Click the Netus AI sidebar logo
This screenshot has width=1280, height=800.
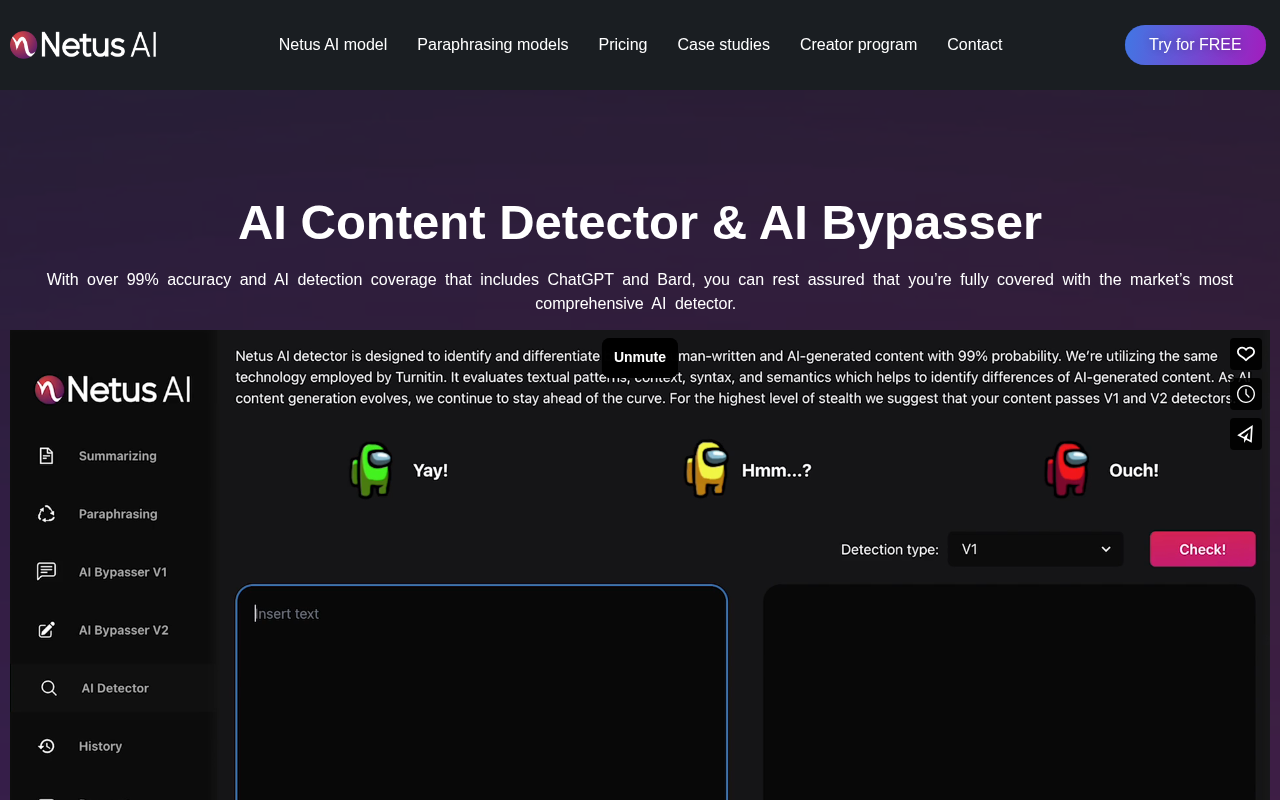point(112,389)
